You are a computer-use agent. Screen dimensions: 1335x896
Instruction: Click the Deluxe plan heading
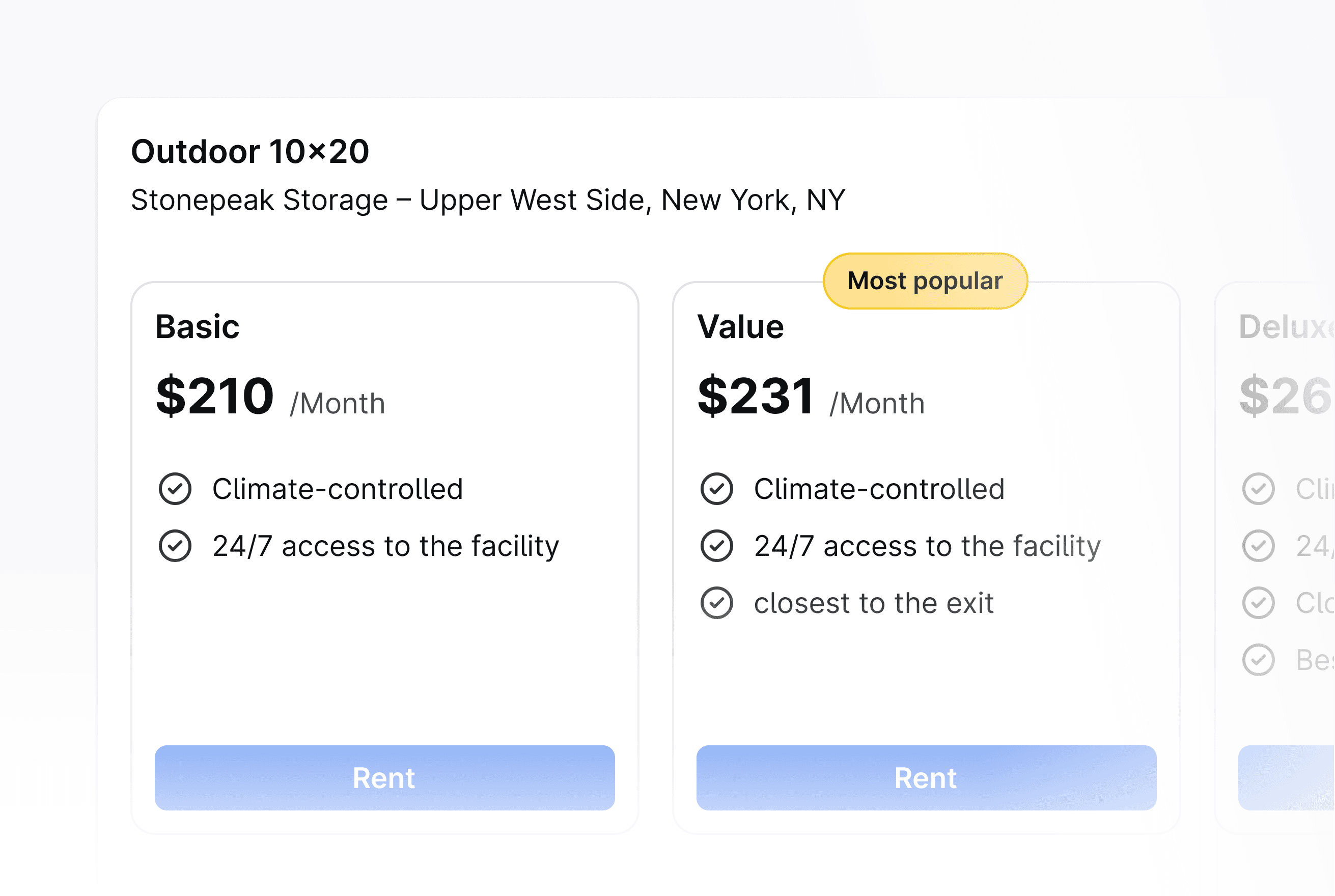pyautogui.click(x=1286, y=327)
